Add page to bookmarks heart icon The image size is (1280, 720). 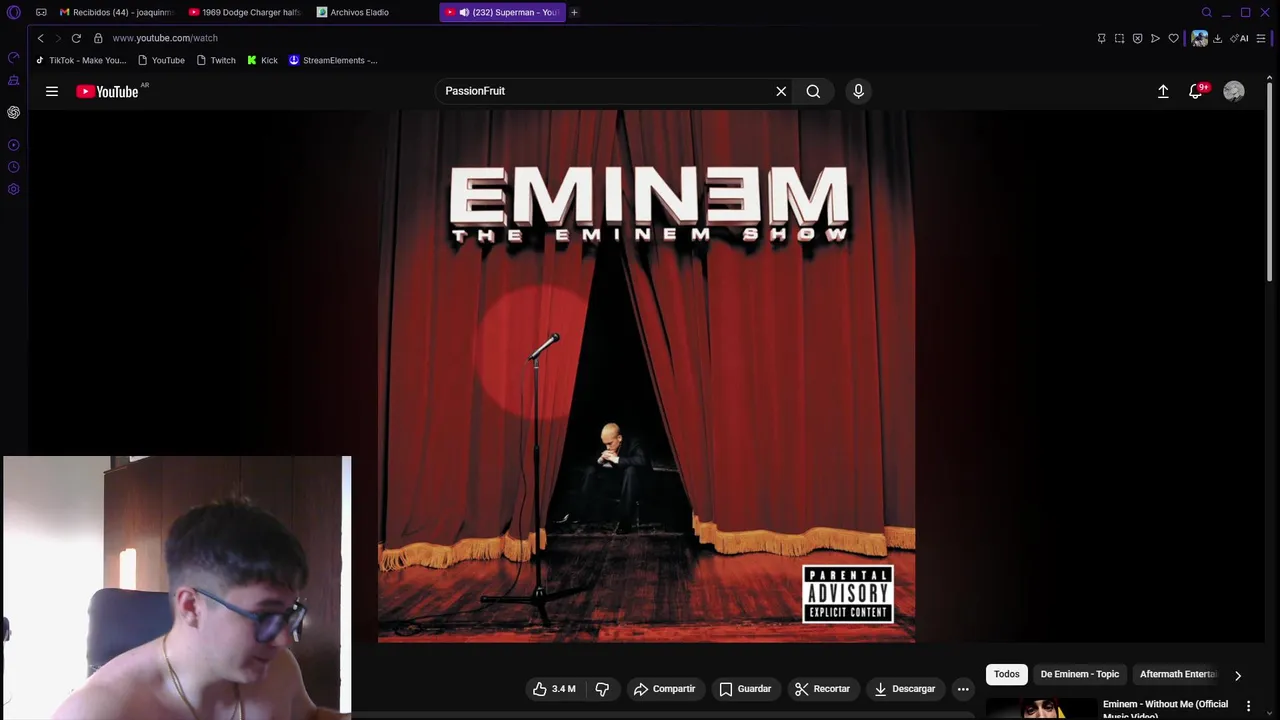click(1173, 38)
